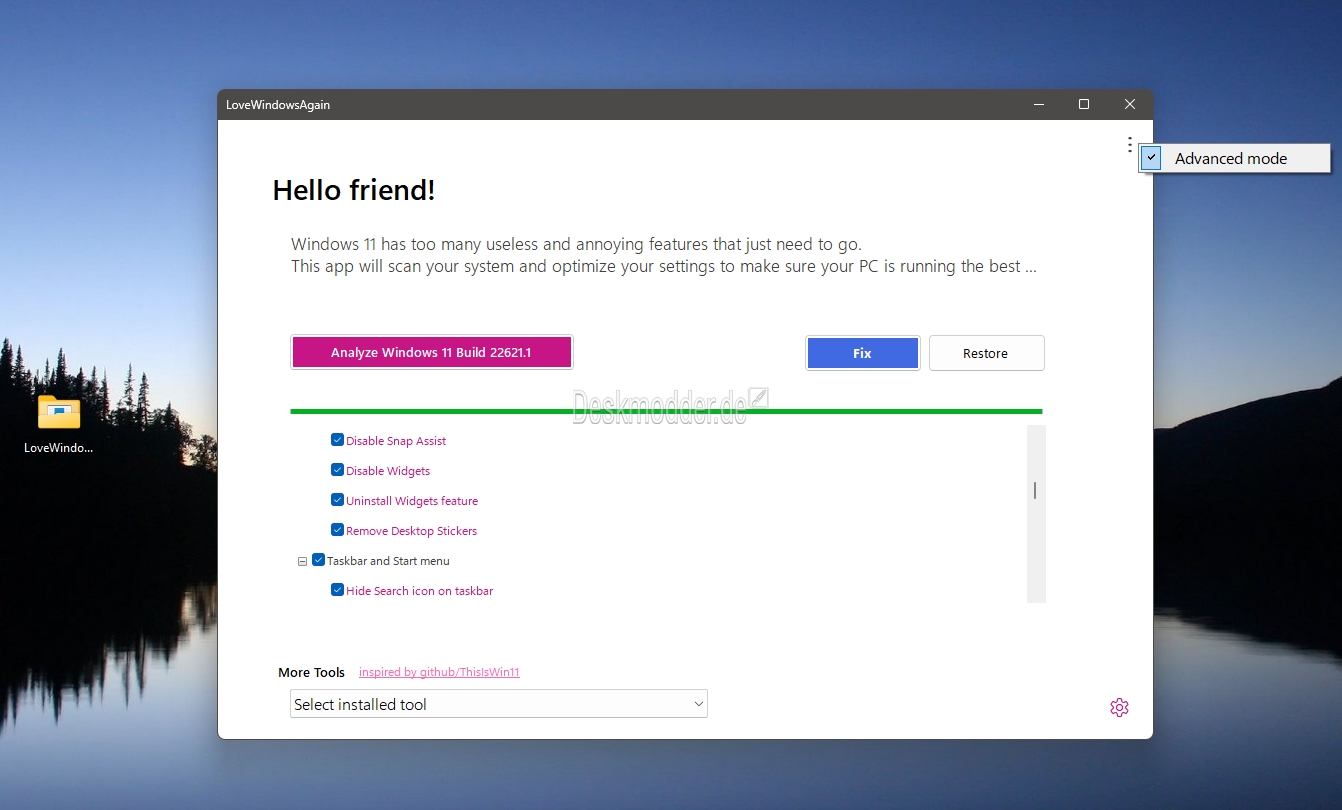The height and width of the screenshot is (810, 1342).
Task: Toggle Remove Desktop Stickers checkbox
Action: coord(337,530)
